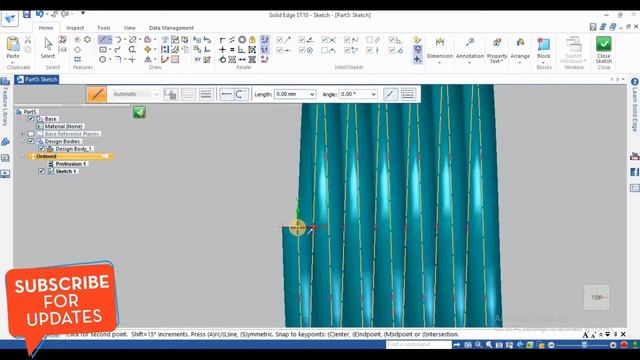The width and height of the screenshot is (640, 360).
Task: Open the Facebook icon on right sidebar
Action: coord(634,172)
